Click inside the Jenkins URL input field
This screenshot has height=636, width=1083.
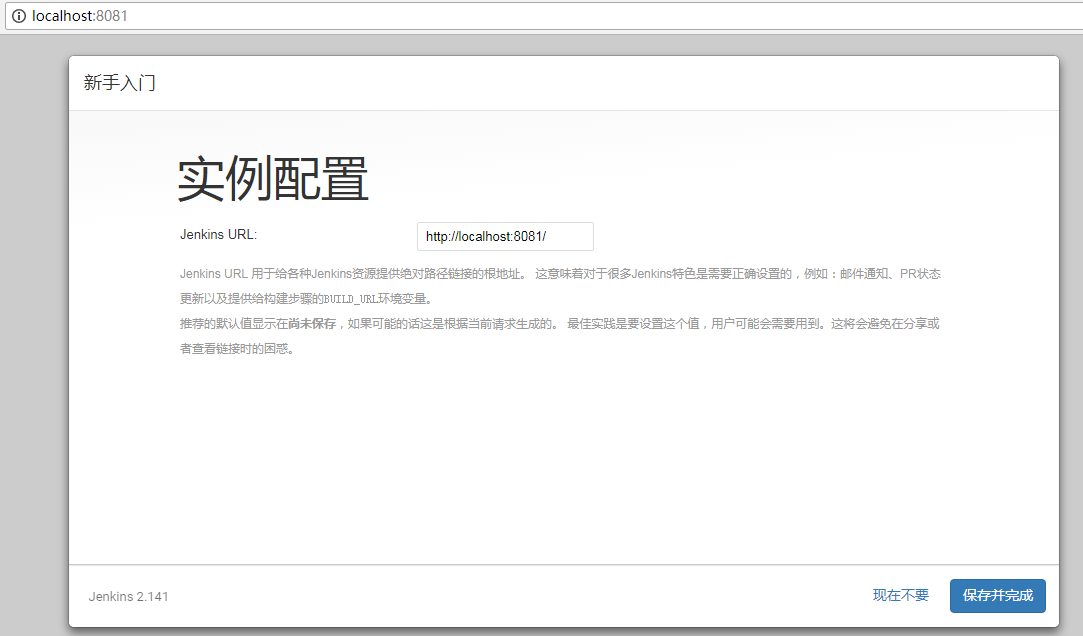pyautogui.click(x=505, y=236)
